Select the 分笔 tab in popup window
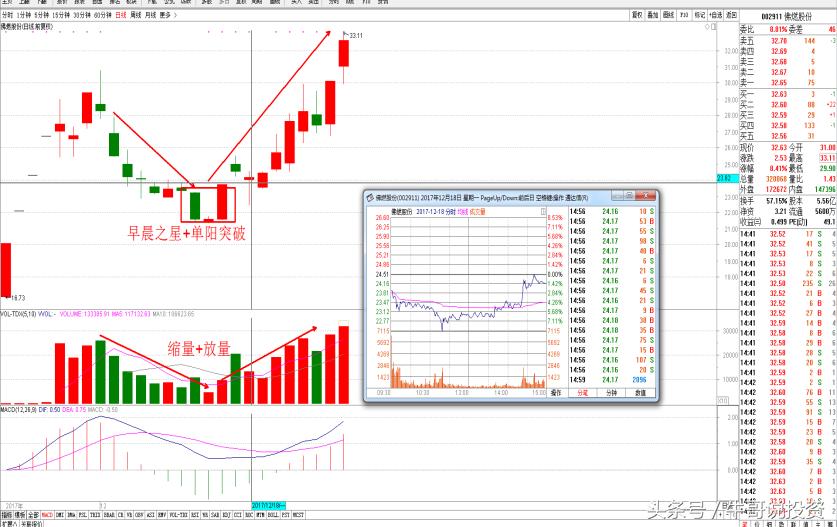 (582, 392)
